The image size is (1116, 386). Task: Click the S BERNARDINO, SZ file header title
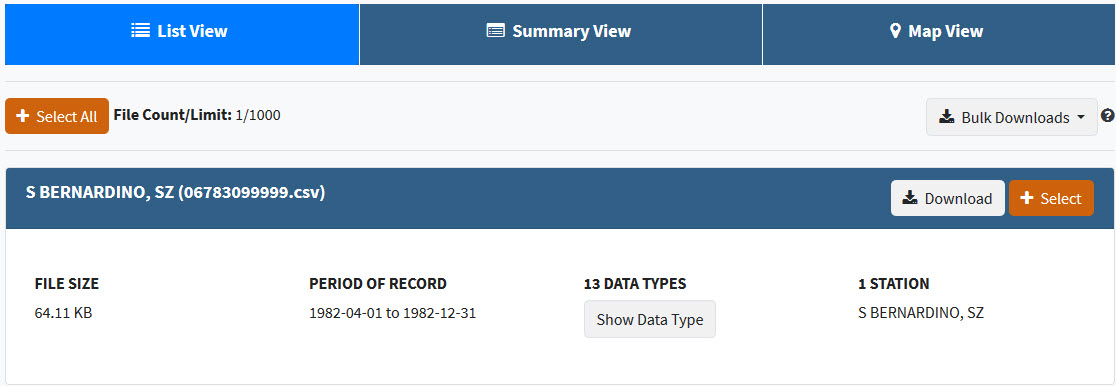coord(175,193)
